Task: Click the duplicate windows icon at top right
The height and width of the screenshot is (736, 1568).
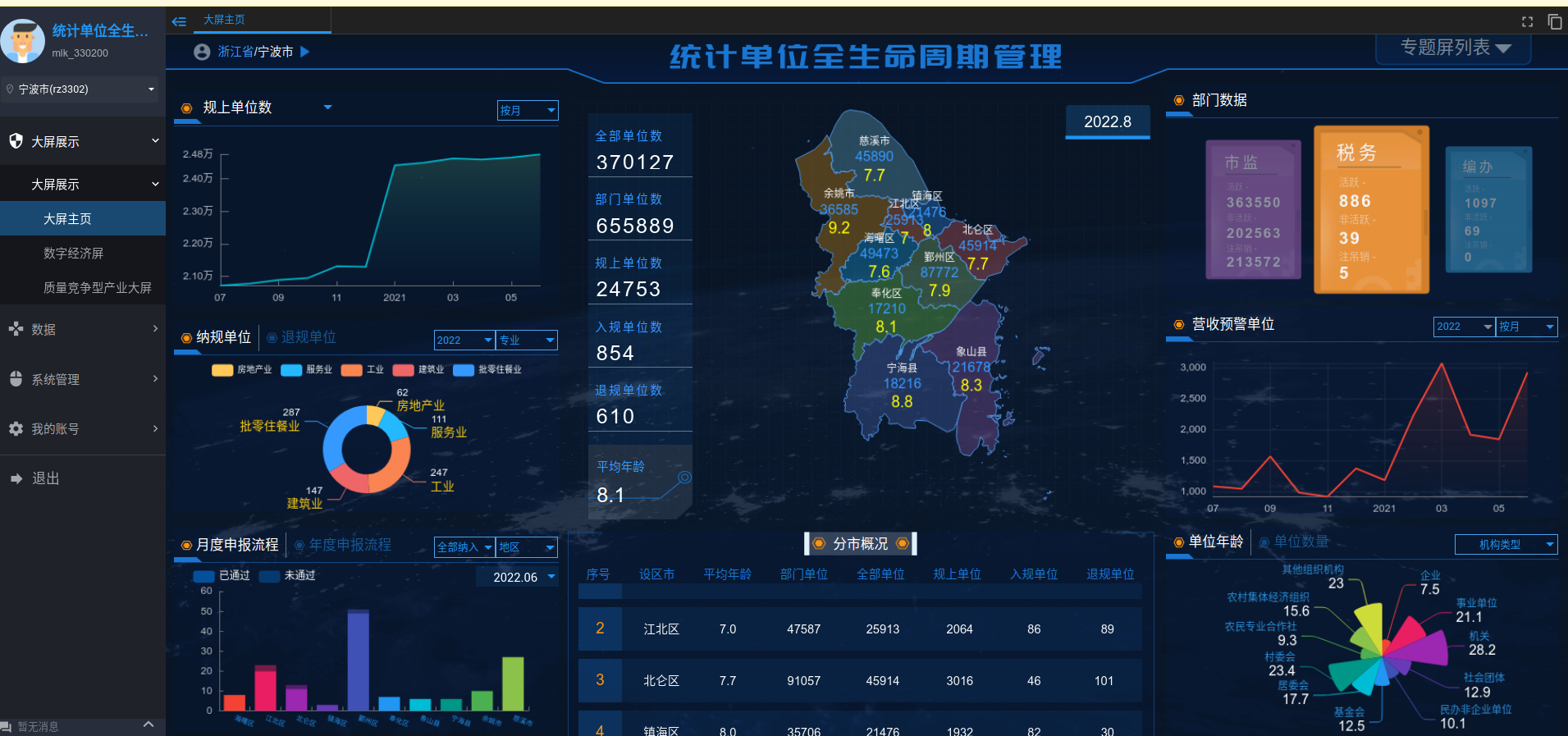Action: pyautogui.click(x=1554, y=22)
